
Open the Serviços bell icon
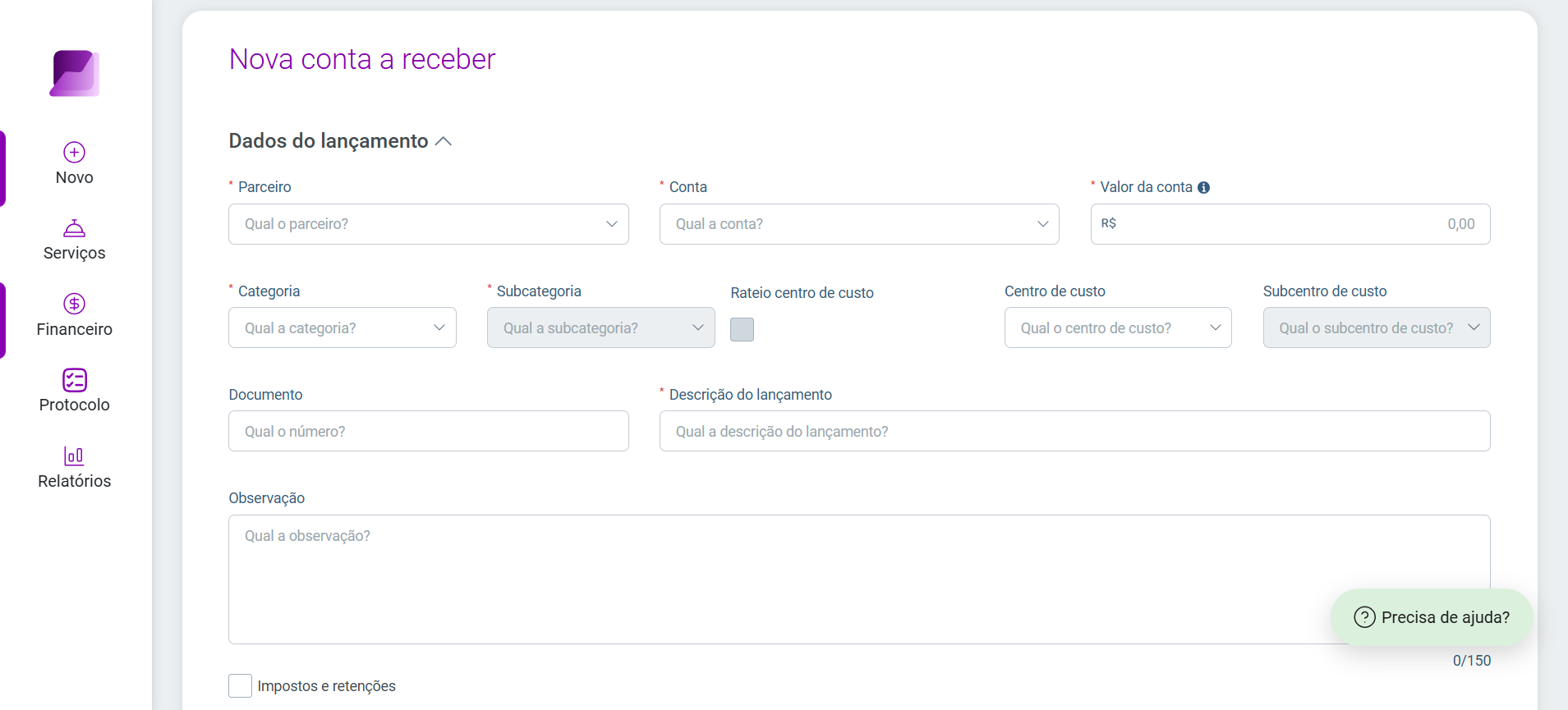[75, 228]
